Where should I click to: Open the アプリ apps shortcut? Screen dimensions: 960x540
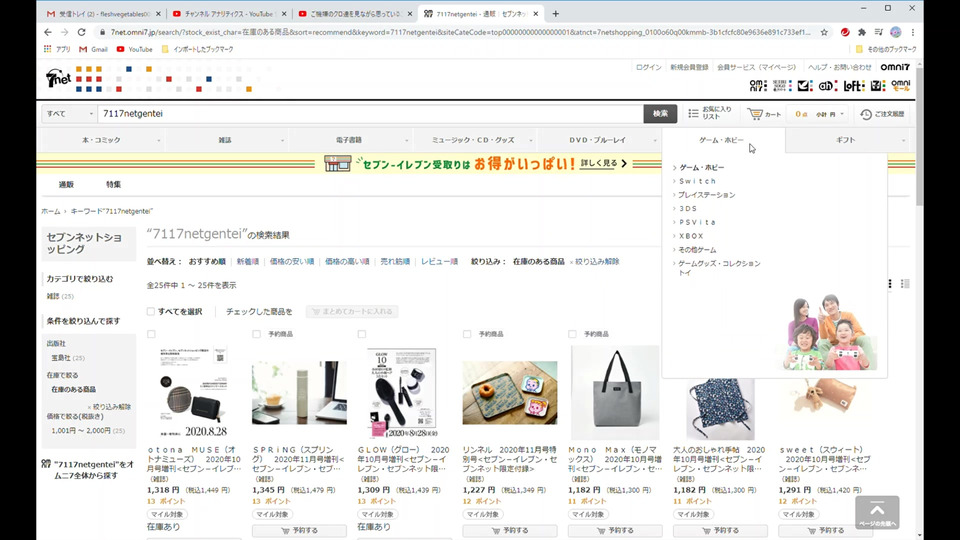(x=57, y=49)
